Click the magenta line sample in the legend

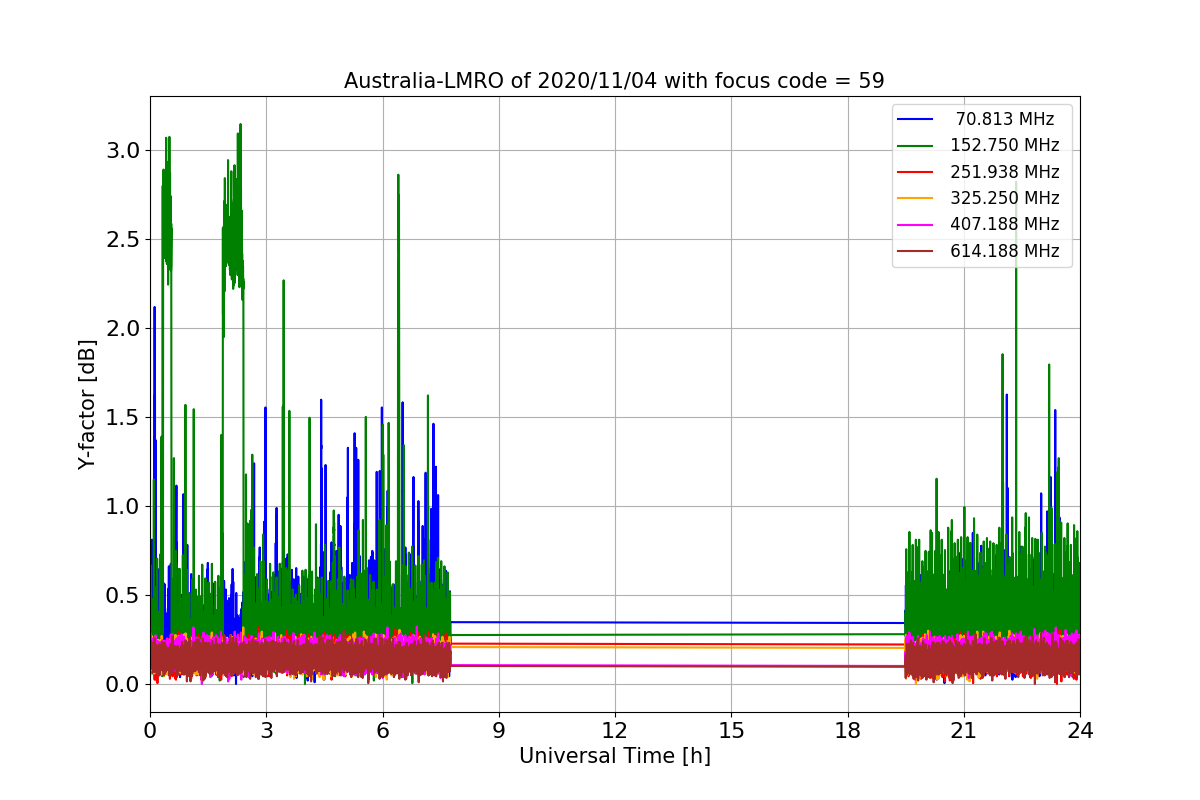click(x=915, y=225)
